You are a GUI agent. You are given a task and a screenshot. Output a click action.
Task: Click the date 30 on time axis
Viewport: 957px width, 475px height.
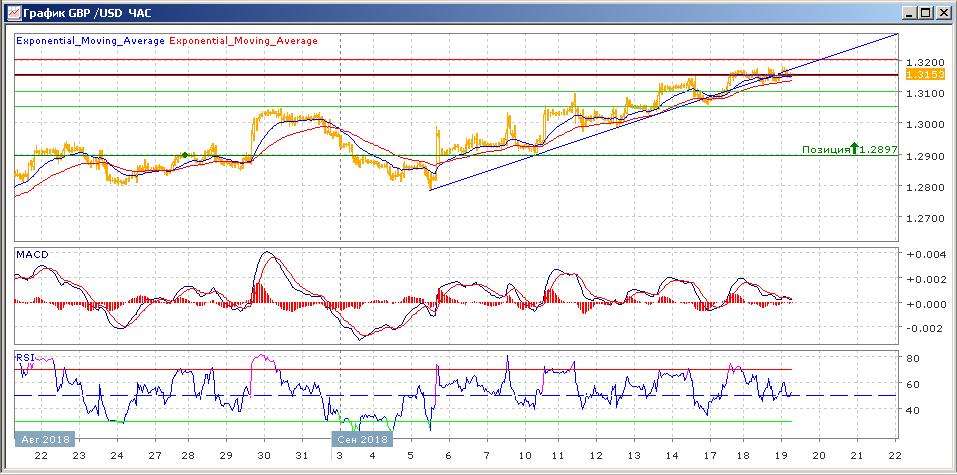point(264,455)
